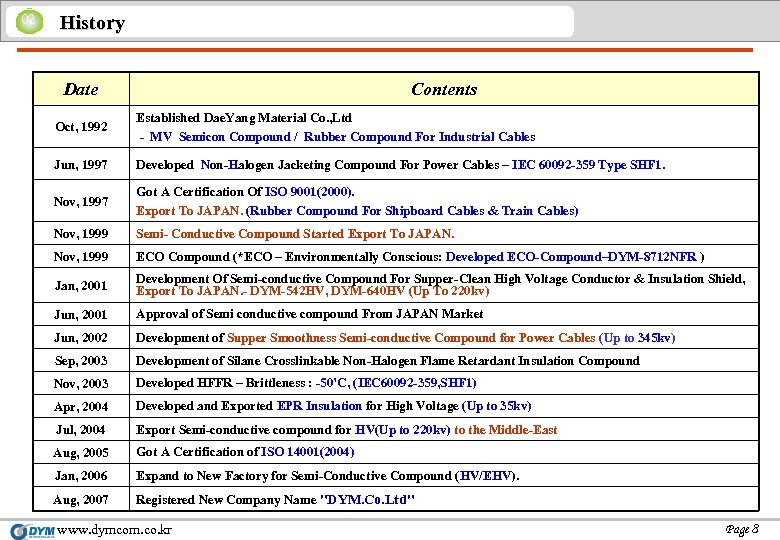Select 'Developed Non-Halogen Jacketing Compound' text

[x=317, y=165]
